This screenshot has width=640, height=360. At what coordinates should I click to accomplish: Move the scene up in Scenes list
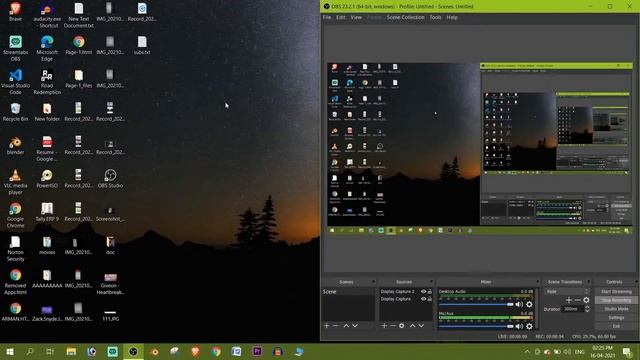(x=346, y=326)
